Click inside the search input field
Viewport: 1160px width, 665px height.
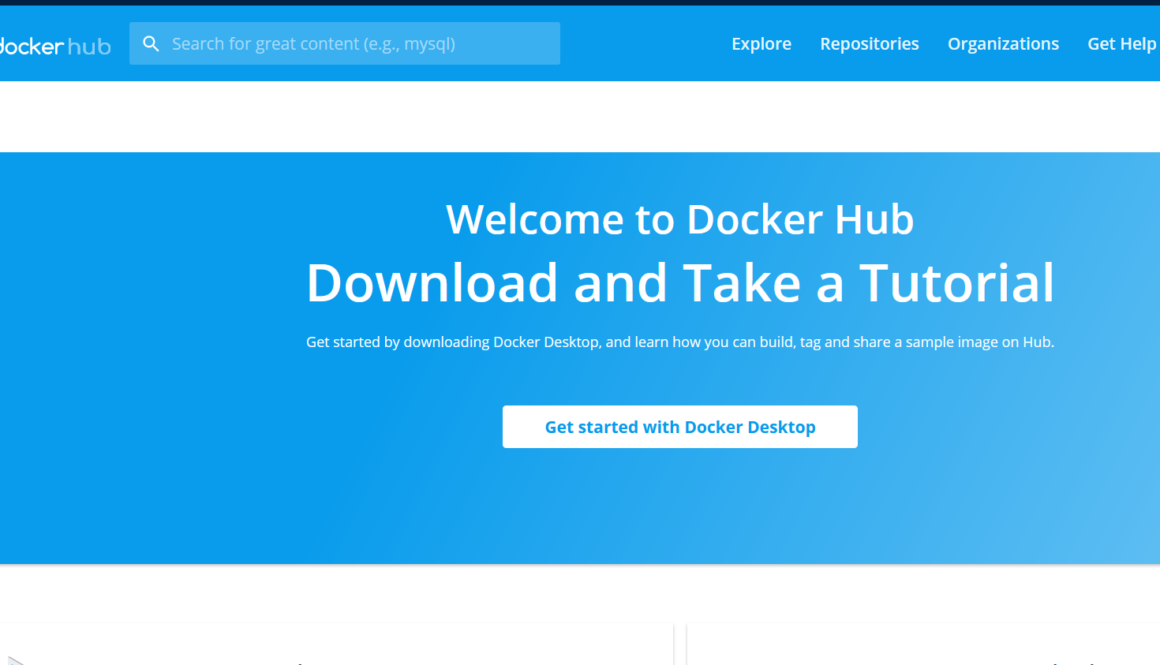[344, 43]
